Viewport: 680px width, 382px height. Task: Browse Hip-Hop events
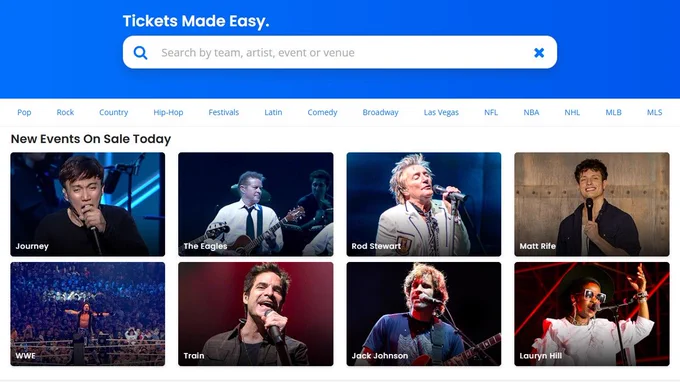tap(168, 112)
